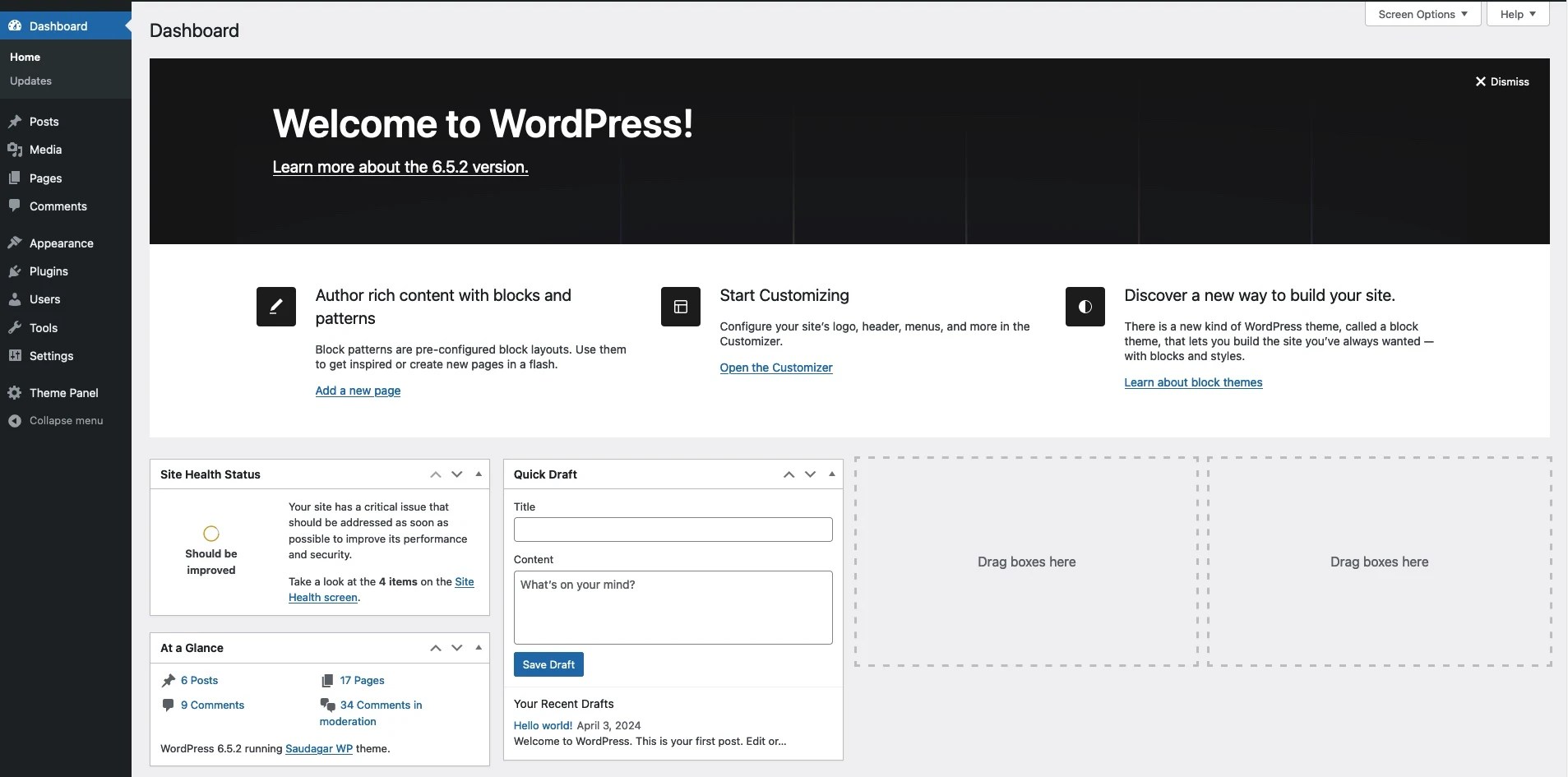The image size is (1568, 777).
Task: Open the Screen Options dropdown
Action: (x=1422, y=14)
